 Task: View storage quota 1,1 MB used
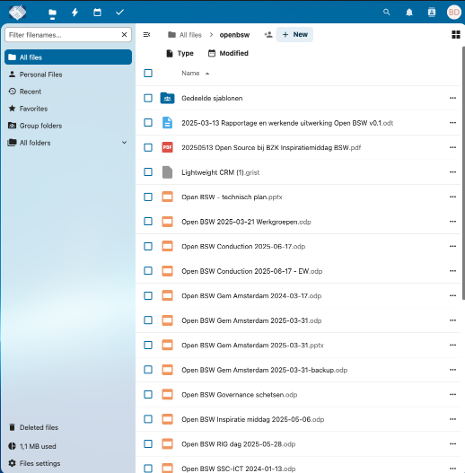click(x=68, y=446)
